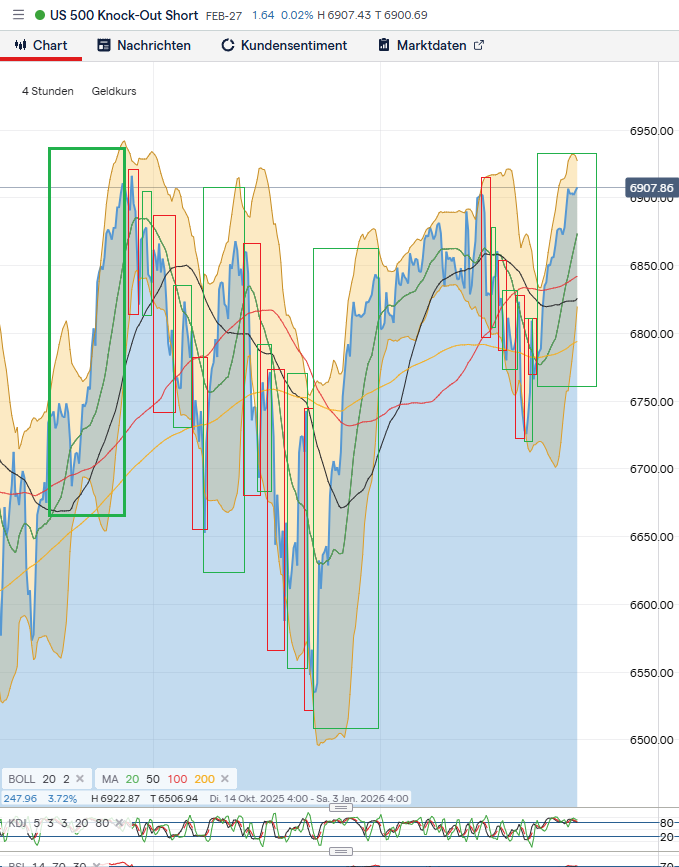Click the candlestick icon on Chart tab
The image size is (679, 867).
20,45
